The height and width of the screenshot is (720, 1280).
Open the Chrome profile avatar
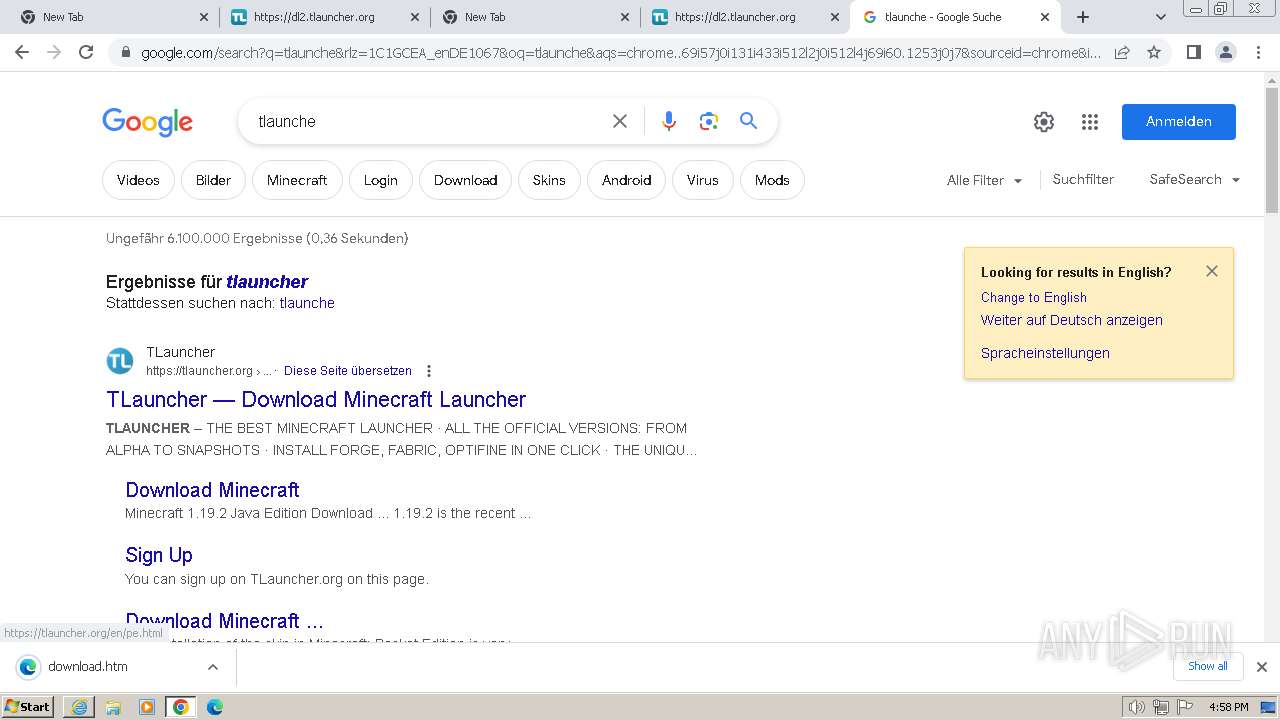tap(1225, 52)
